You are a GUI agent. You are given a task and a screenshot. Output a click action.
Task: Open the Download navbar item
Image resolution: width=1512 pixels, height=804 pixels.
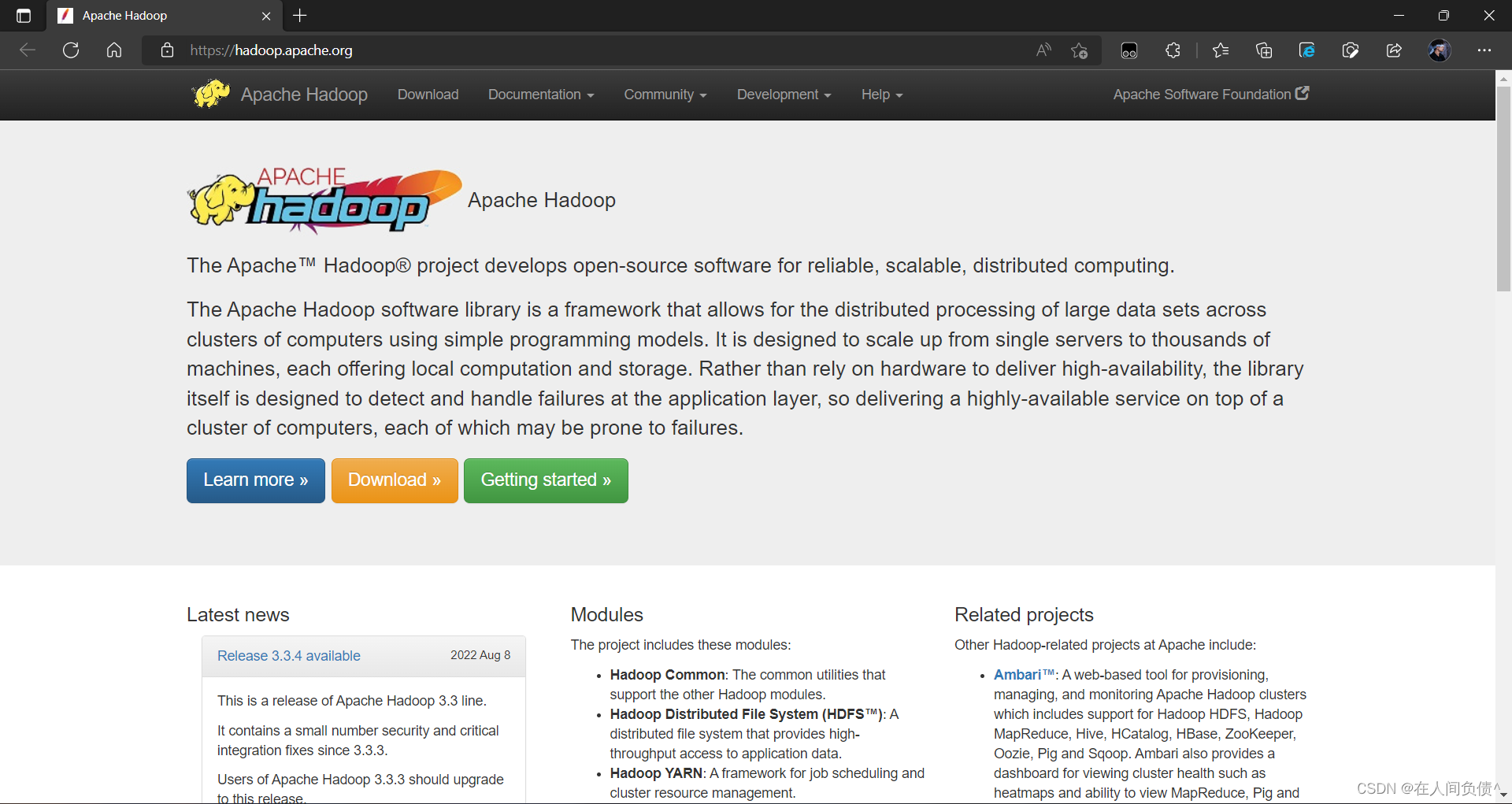pos(428,94)
